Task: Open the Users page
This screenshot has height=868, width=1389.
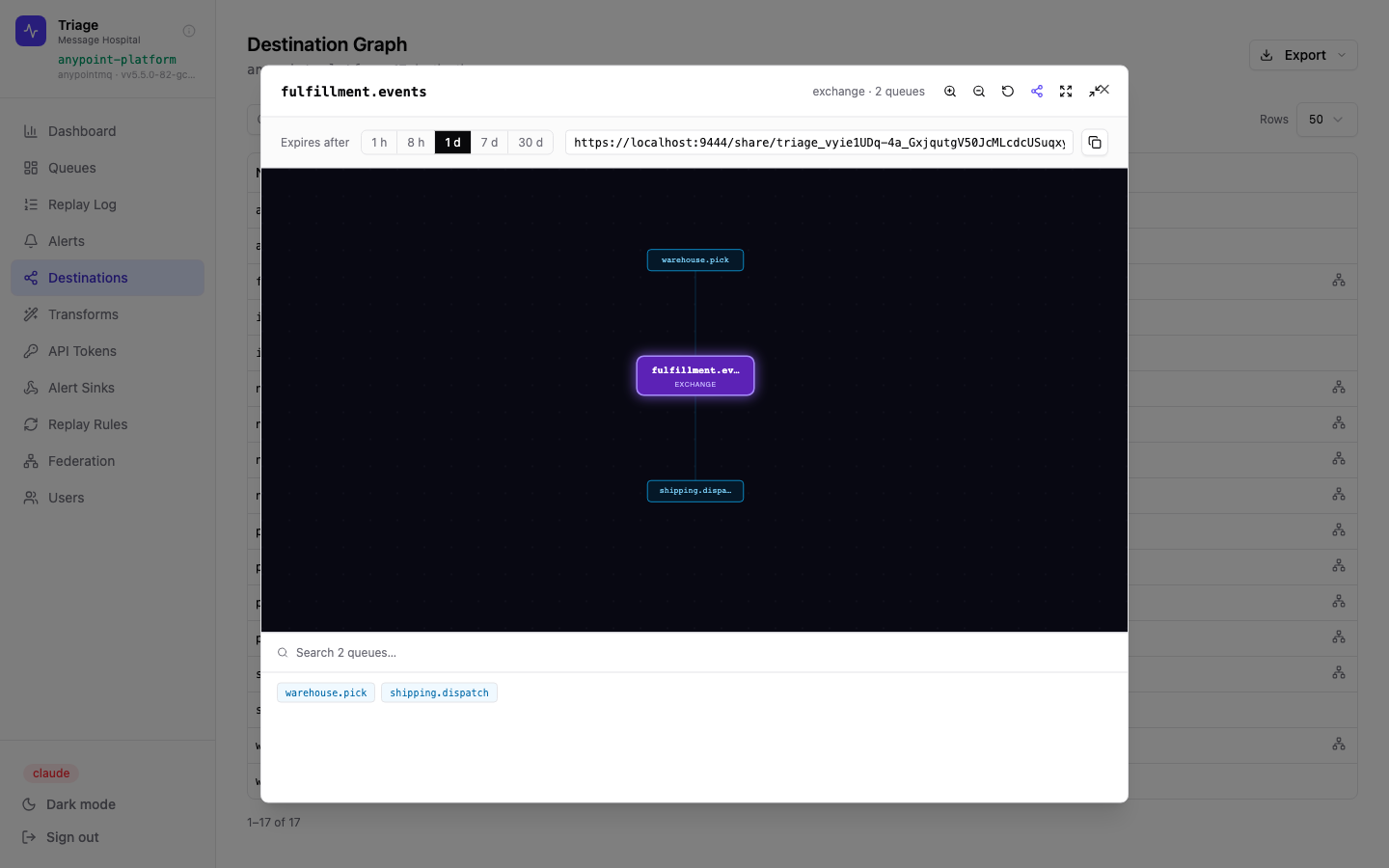Action: pos(107,498)
